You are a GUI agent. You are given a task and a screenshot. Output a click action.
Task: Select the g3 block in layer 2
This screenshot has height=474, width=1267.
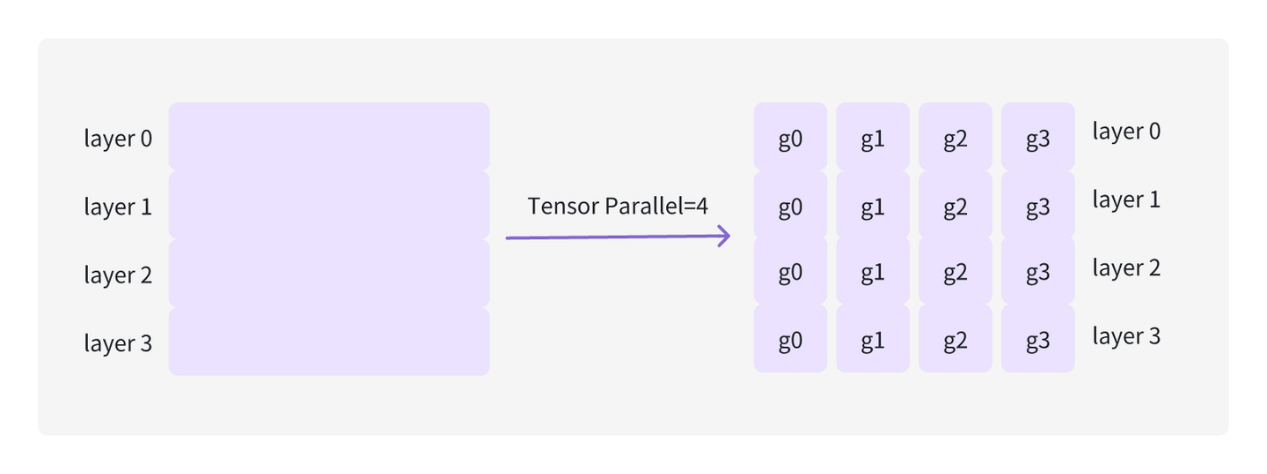[x=1038, y=272]
